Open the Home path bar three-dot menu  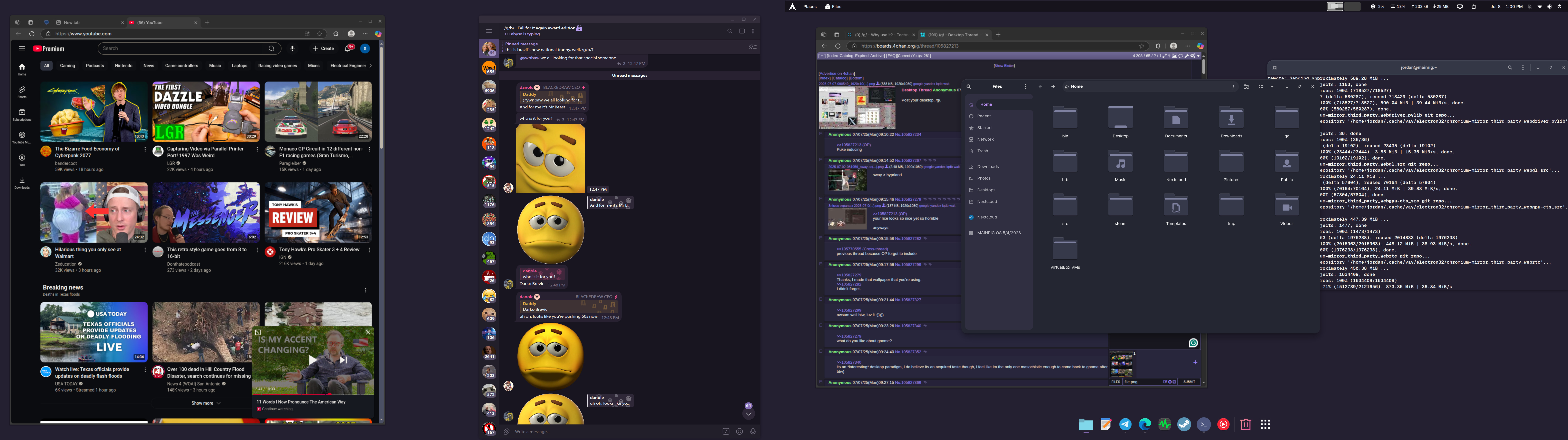point(1233,86)
